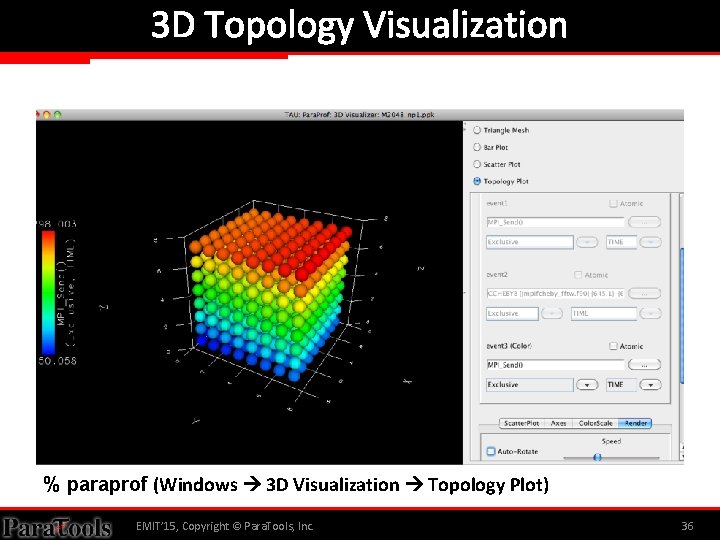Click the 'EMIT'15, Copyright © ParaTools, Inc' footer text
This screenshot has height=540, width=720.
pyautogui.click(x=225, y=526)
